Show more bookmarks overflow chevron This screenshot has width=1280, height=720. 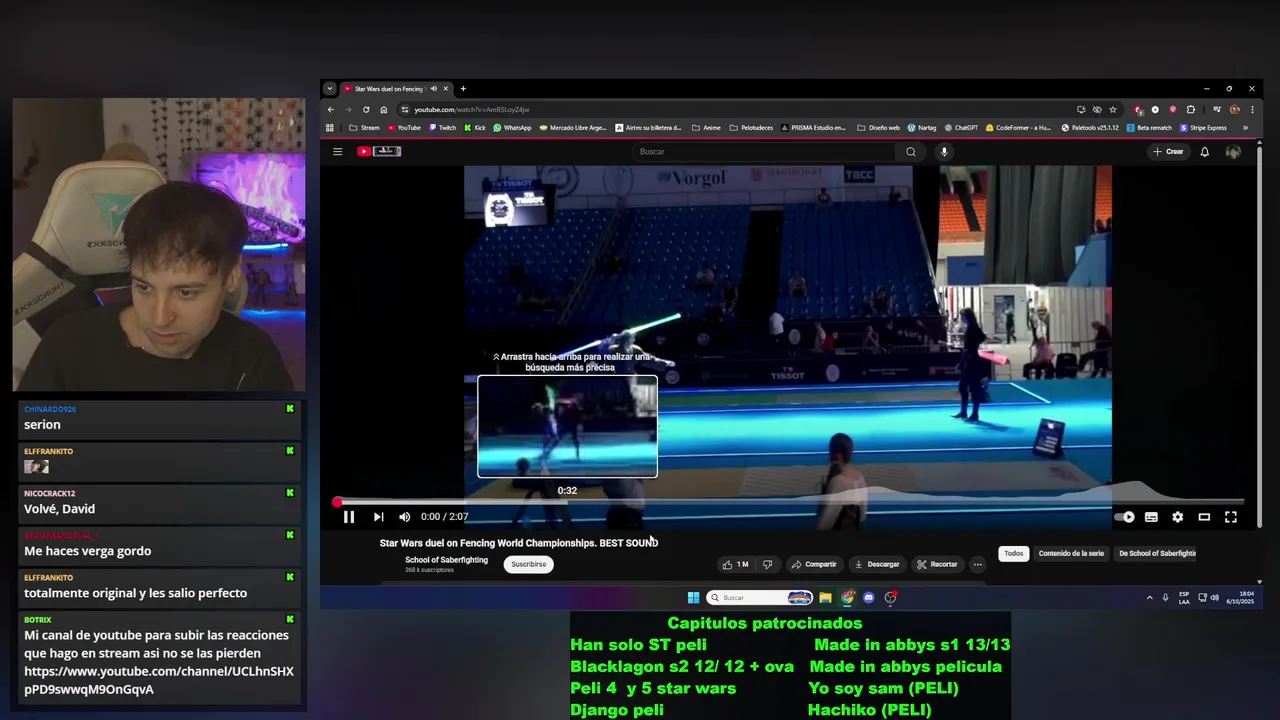click(x=1245, y=128)
